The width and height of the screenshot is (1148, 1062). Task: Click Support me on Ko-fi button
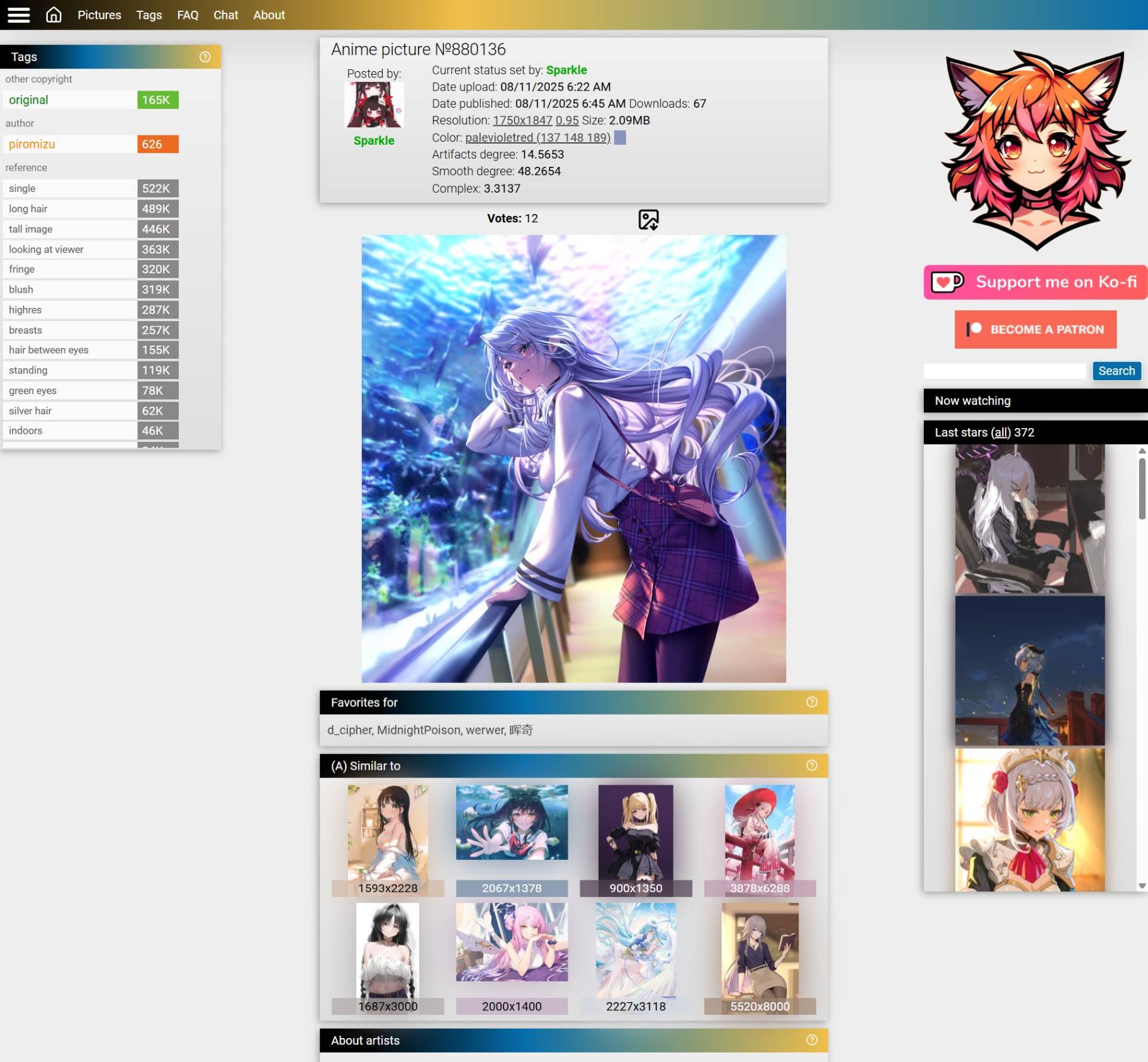1035,282
